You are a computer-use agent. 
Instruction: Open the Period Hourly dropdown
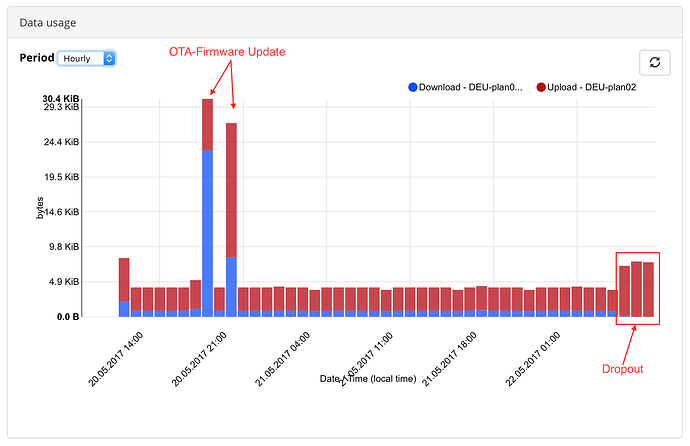87,58
